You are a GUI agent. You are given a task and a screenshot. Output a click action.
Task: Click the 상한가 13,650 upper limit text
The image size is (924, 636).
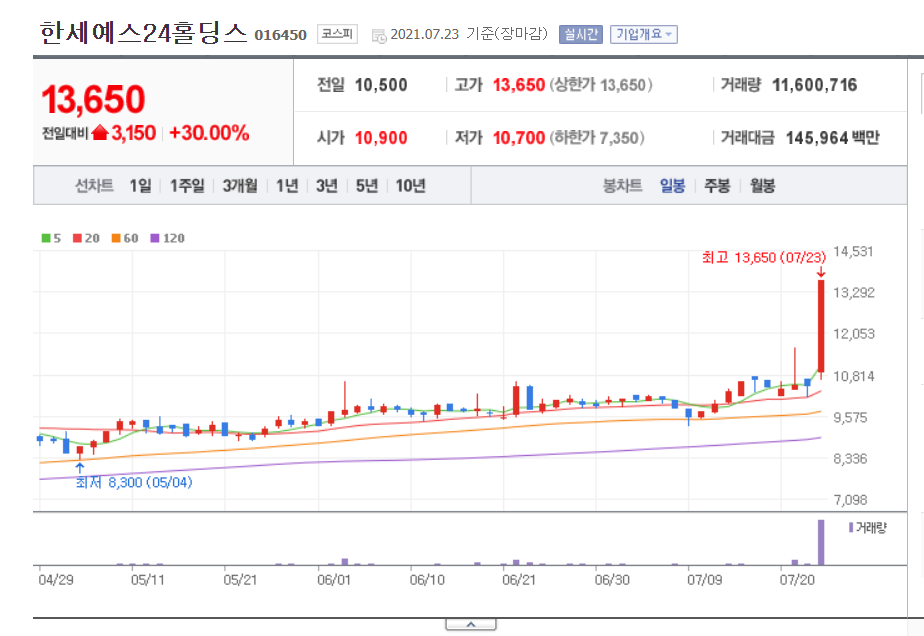click(601, 85)
